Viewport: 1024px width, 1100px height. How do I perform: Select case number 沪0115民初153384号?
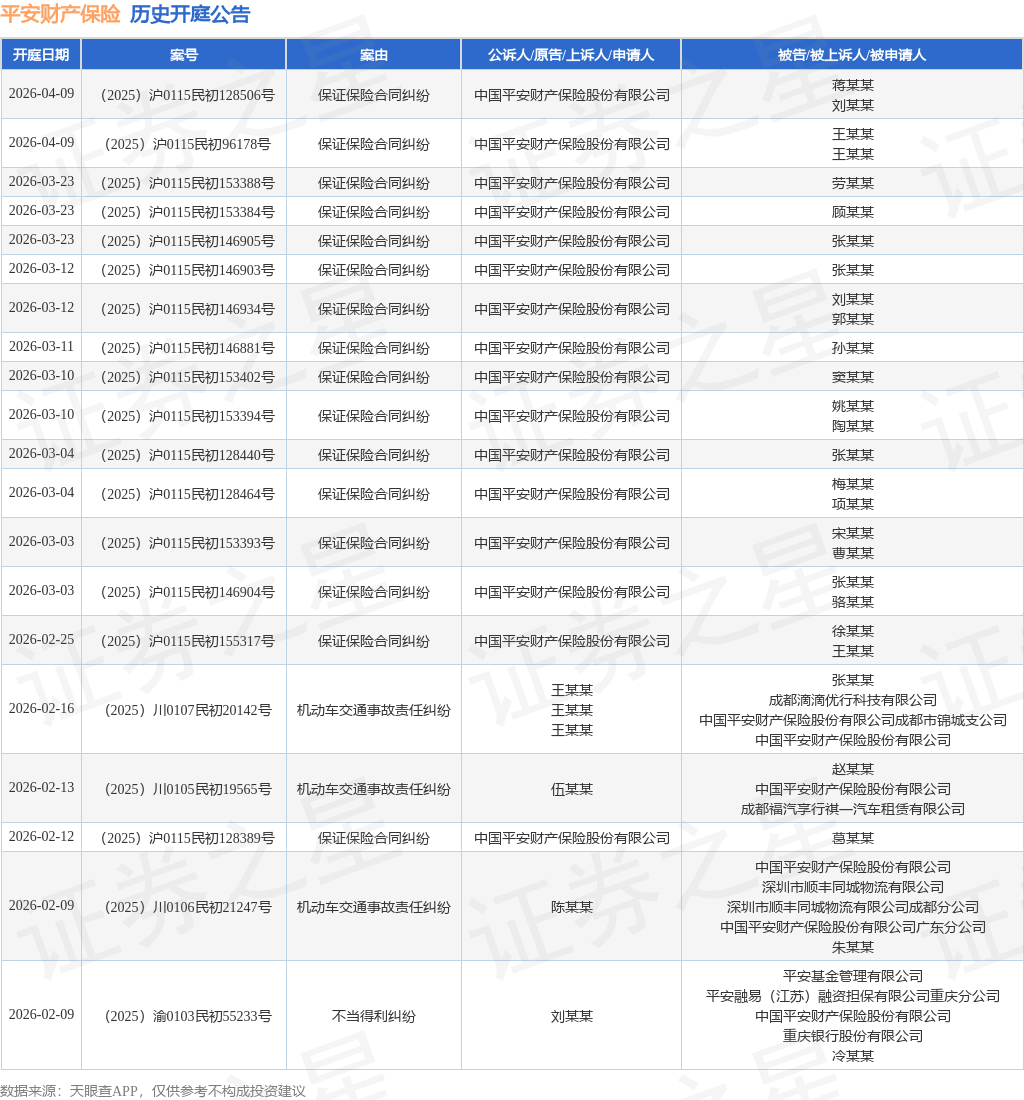pos(187,212)
